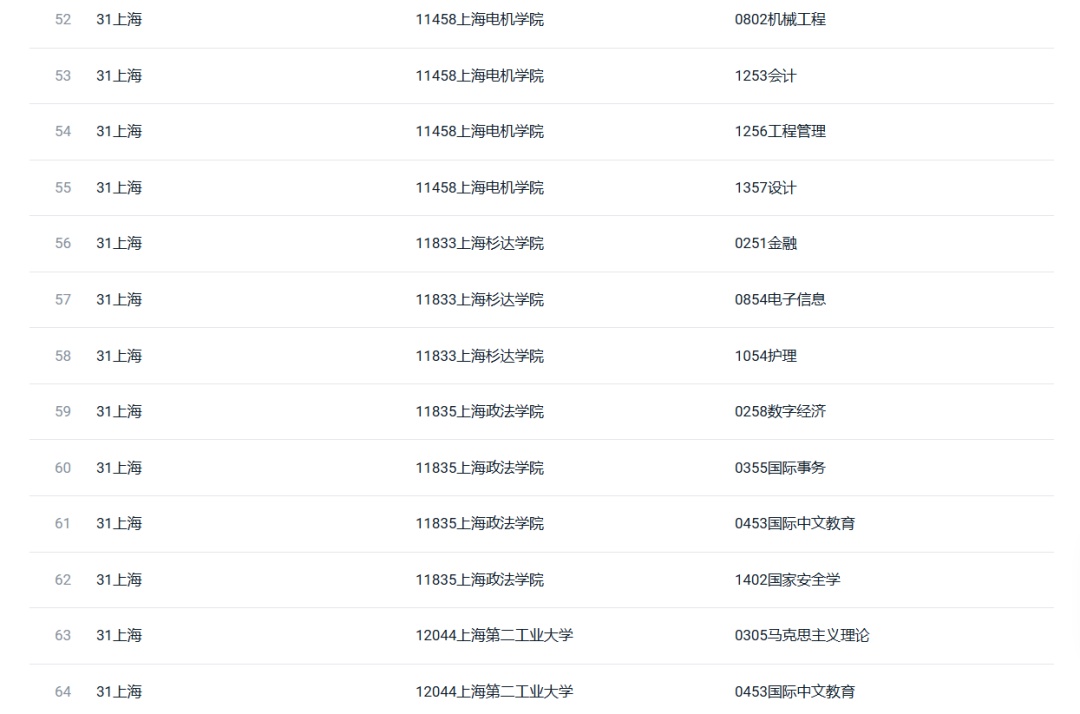The width and height of the screenshot is (1080, 714).
Task: Click row number 55
Action: click(x=63, y=188)
